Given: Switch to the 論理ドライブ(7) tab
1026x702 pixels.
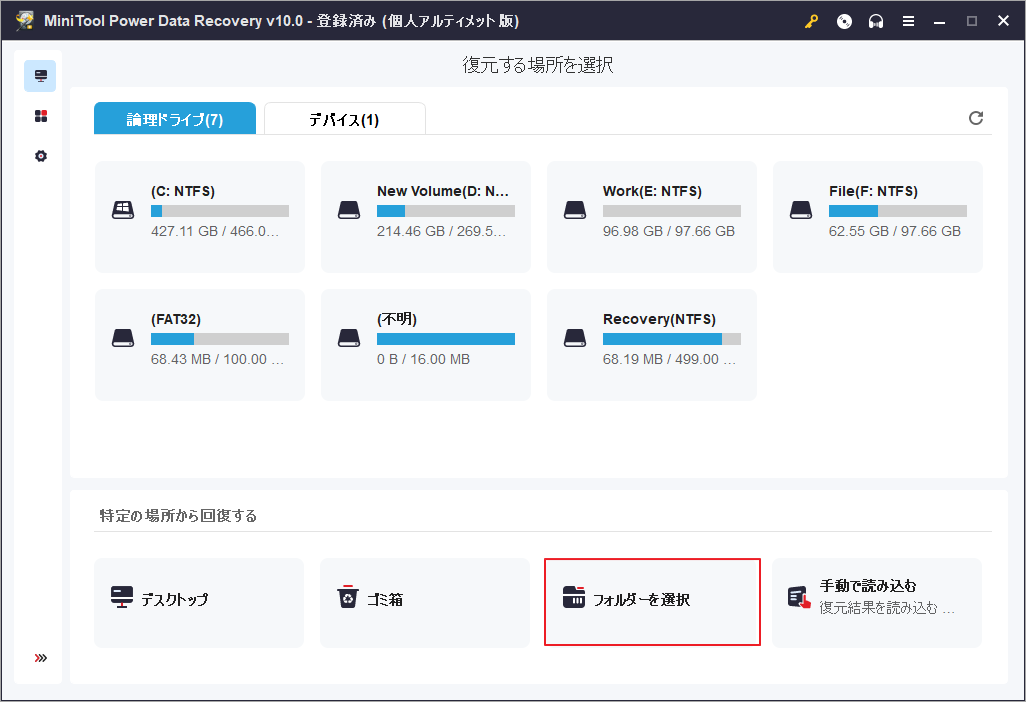Looking at the screenshot, I should pyautogui.click(x=175, y=119).
